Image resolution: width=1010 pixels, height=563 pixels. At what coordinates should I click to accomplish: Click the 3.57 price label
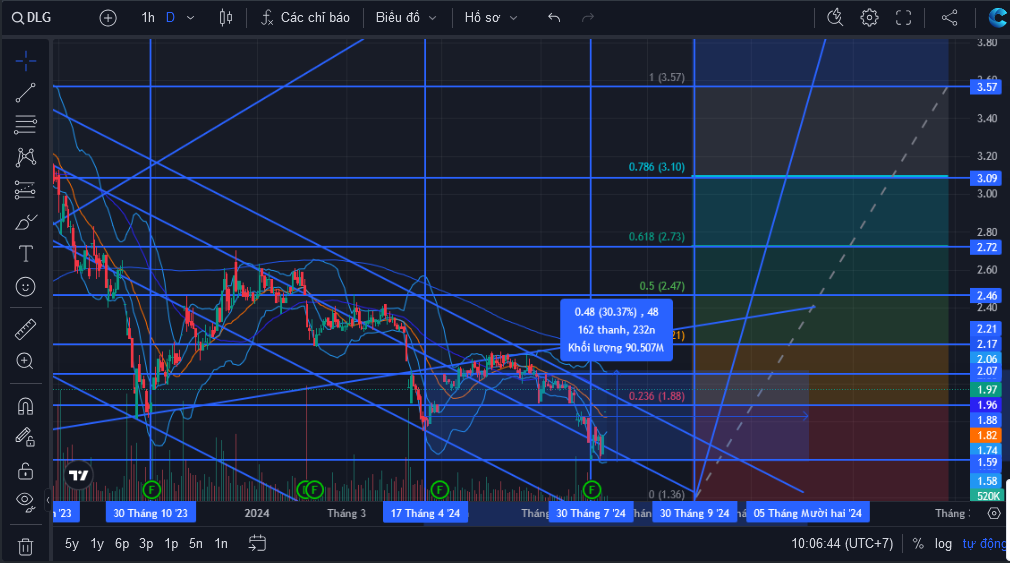click(986, 87)
